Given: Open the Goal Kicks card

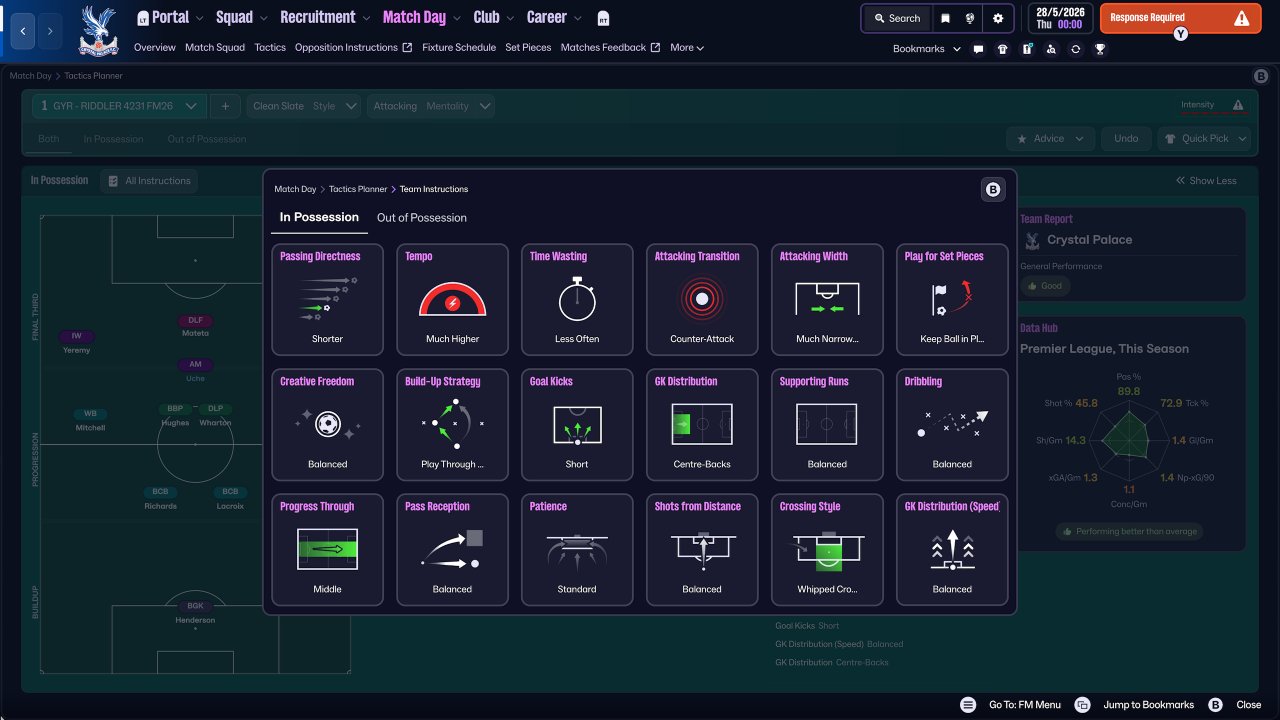Looking at the screenshot, I should pyautogui.click(x=577, y=424).
